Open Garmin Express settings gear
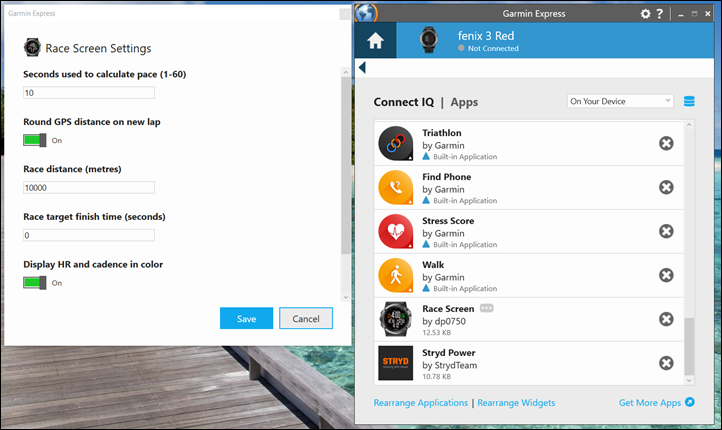Viewport: 722px width, 430px height. [645, 13]
